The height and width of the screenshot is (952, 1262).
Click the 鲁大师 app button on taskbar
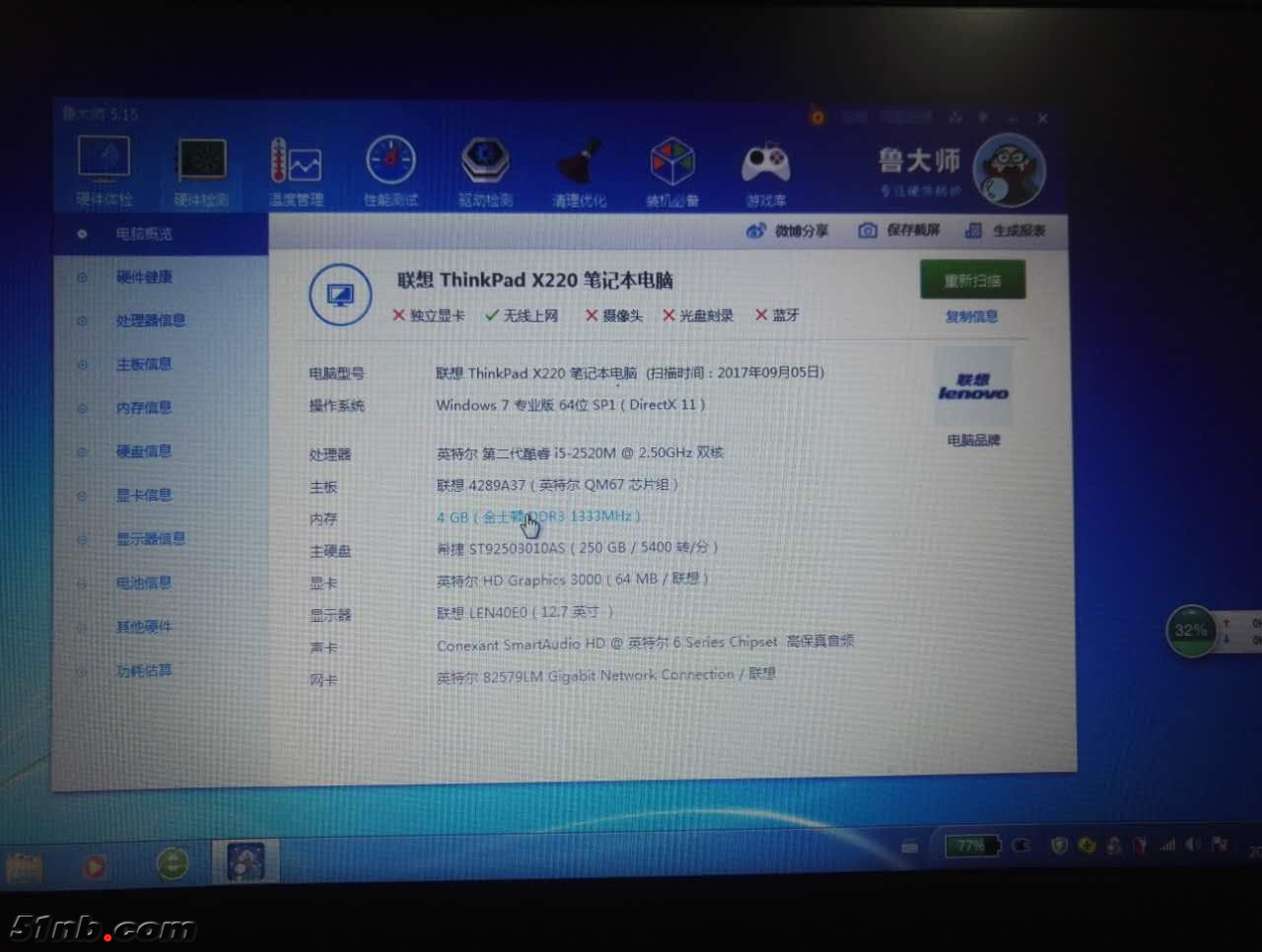[x=245, y=861]
